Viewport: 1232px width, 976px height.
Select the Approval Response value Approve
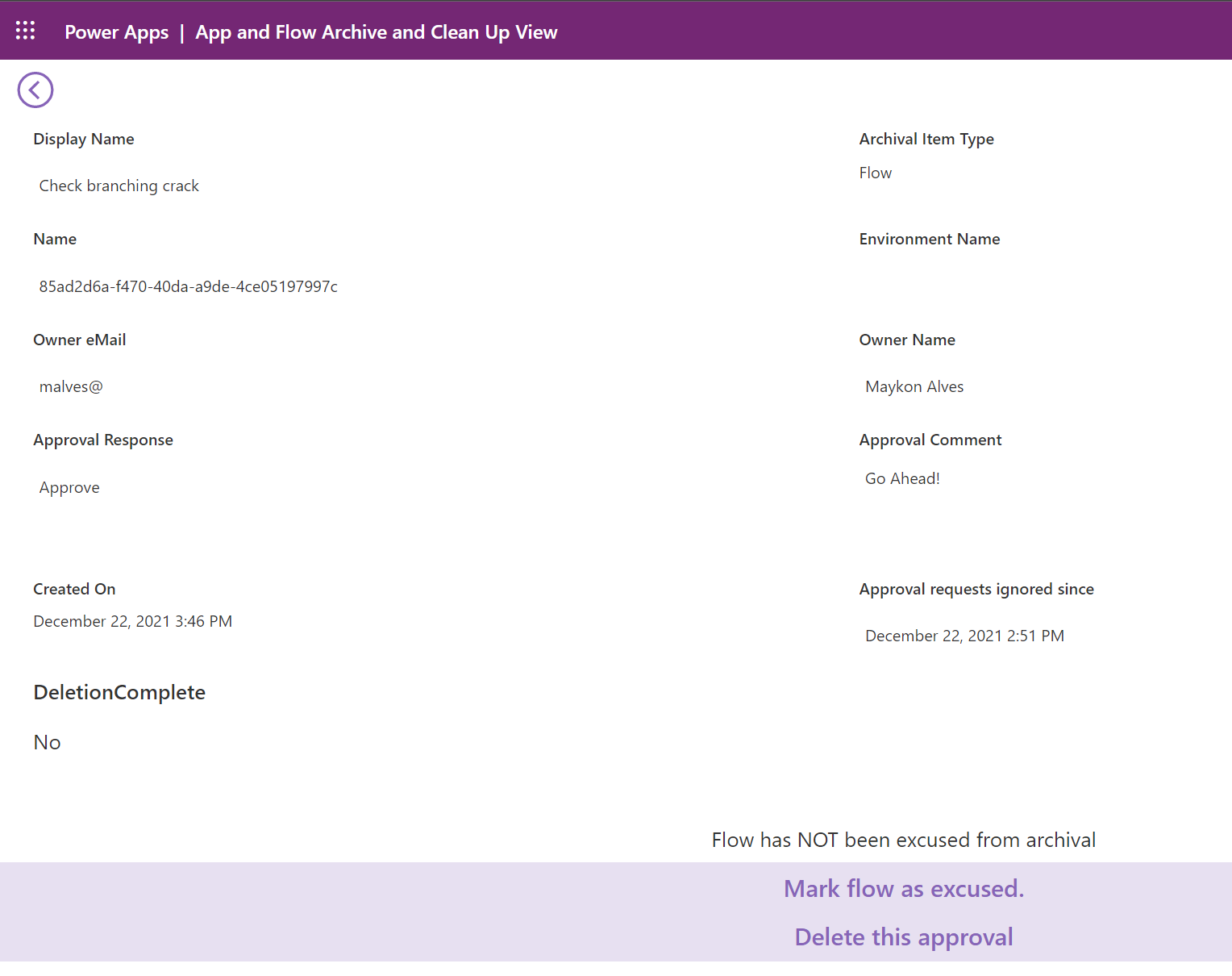click(x=69, y=487)
